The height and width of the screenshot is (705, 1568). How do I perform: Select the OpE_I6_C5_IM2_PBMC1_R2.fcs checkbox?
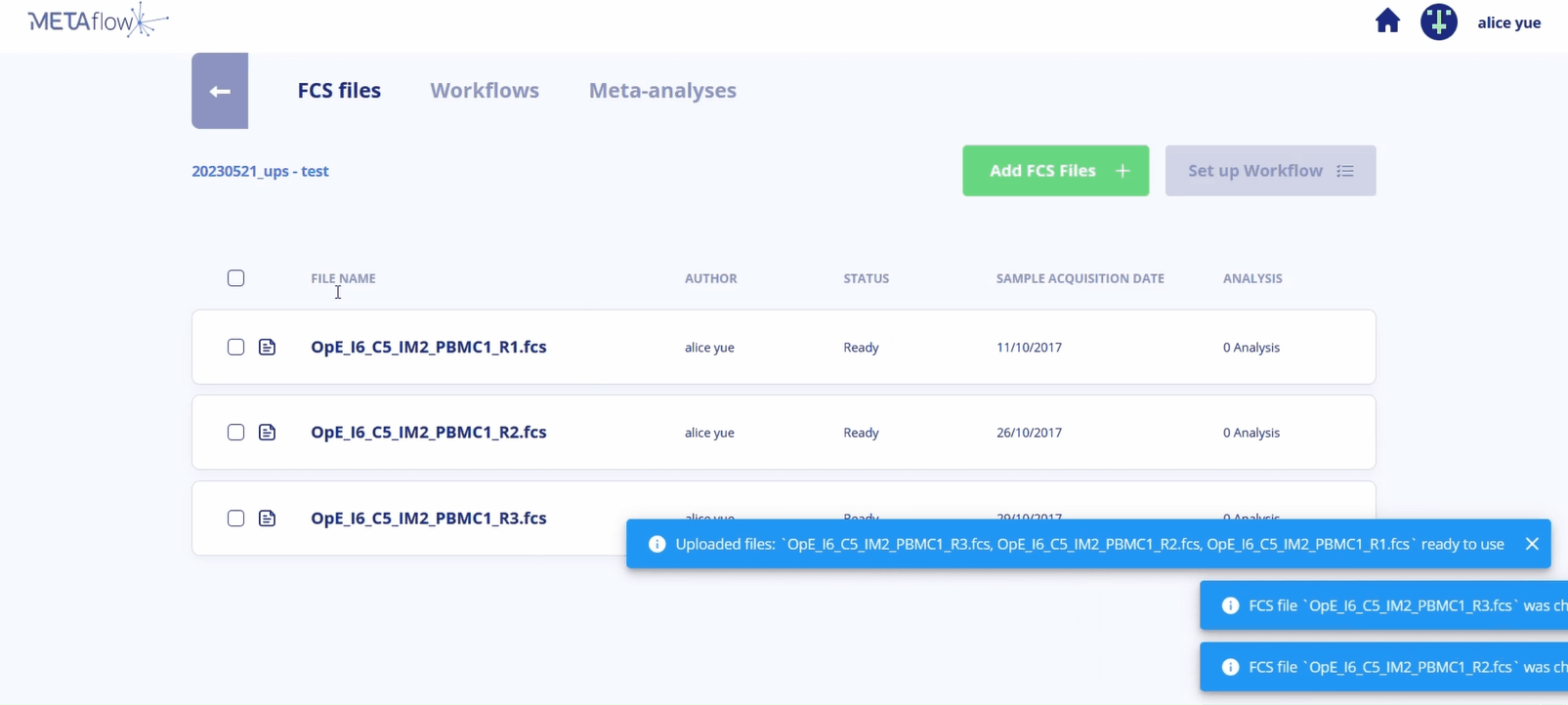click(235, 433)
